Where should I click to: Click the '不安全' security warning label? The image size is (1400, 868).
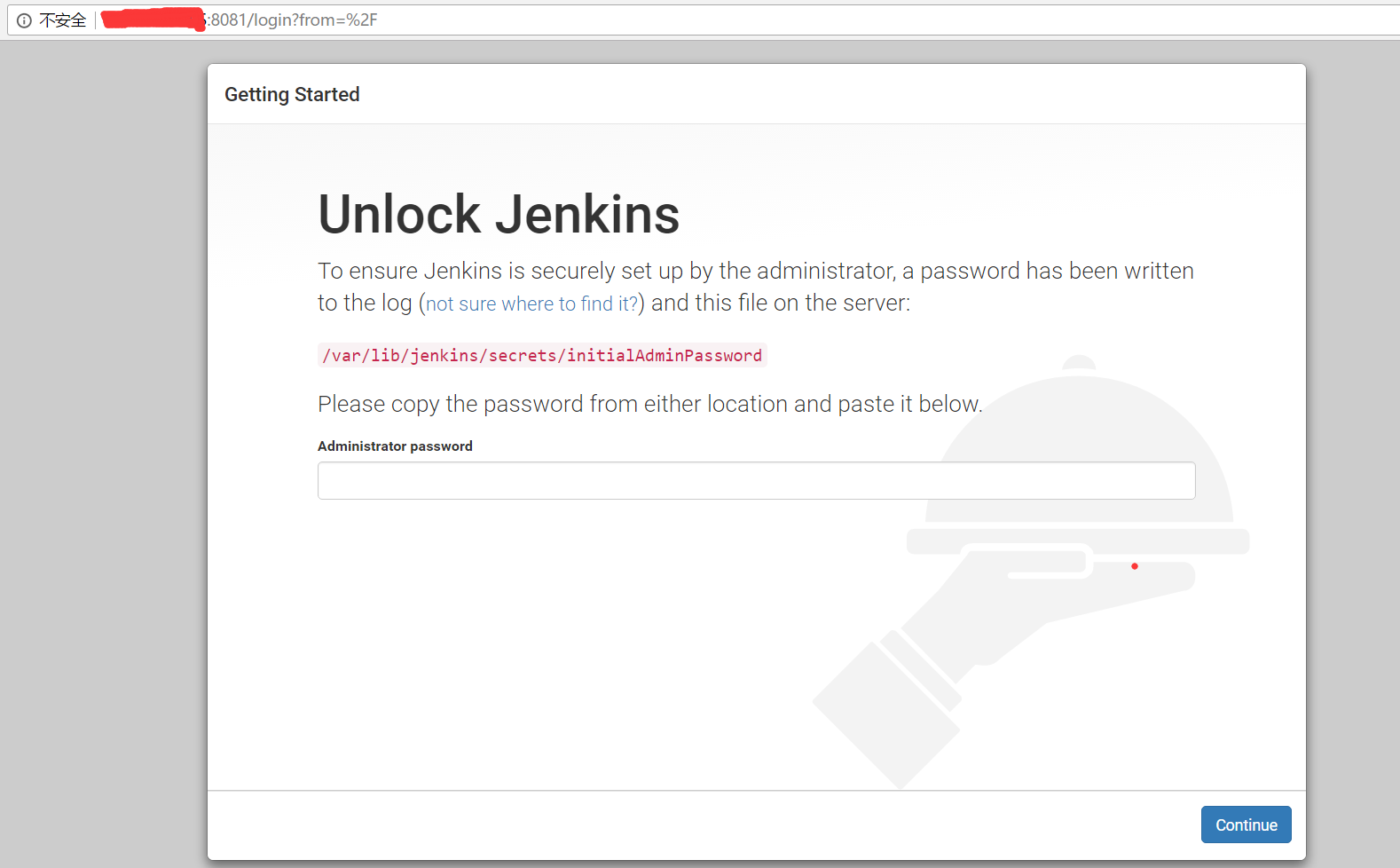pos(62,20)
